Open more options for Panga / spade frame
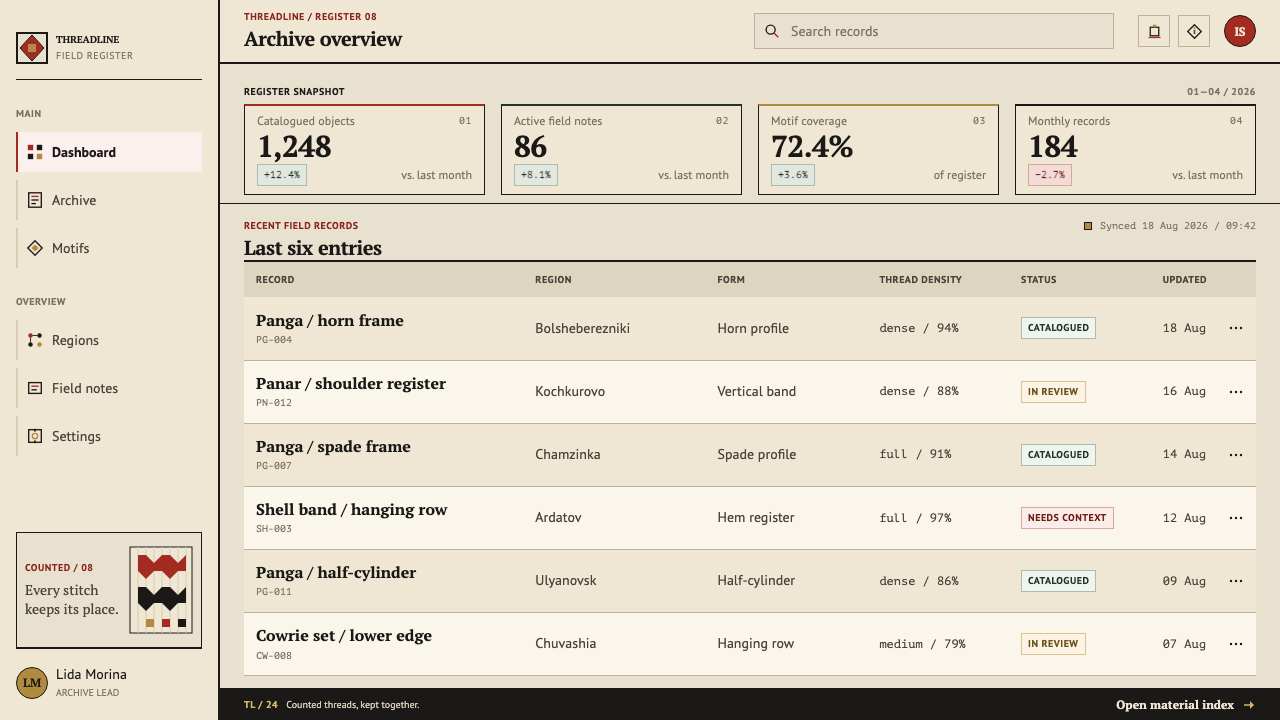1280x720 pixels. (x=1236, y=454)
